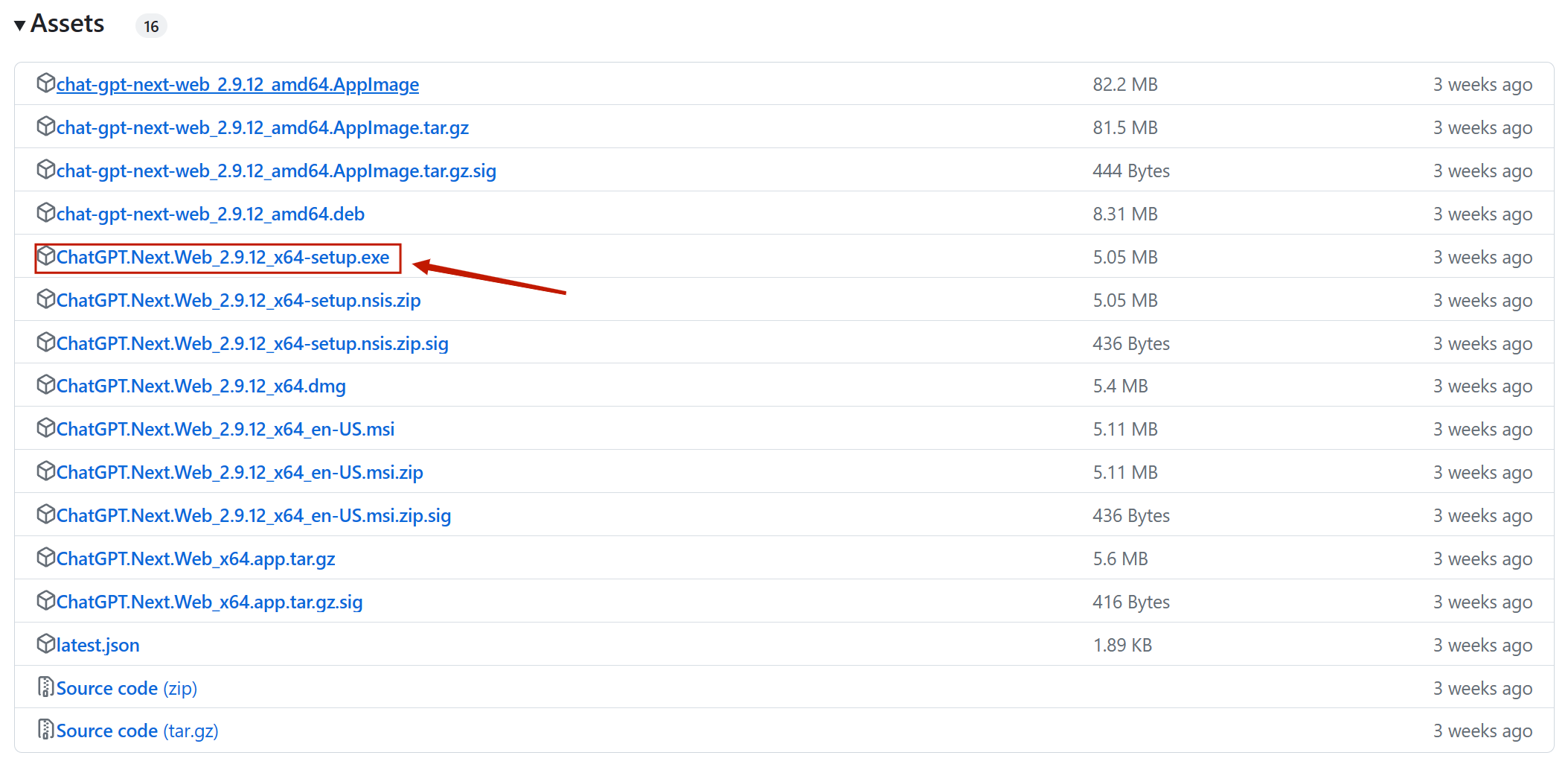Click the 5.05 MB size in the setup.exe row
The height and width of the screenshot is (767, 1568).
pos(1125,258)
